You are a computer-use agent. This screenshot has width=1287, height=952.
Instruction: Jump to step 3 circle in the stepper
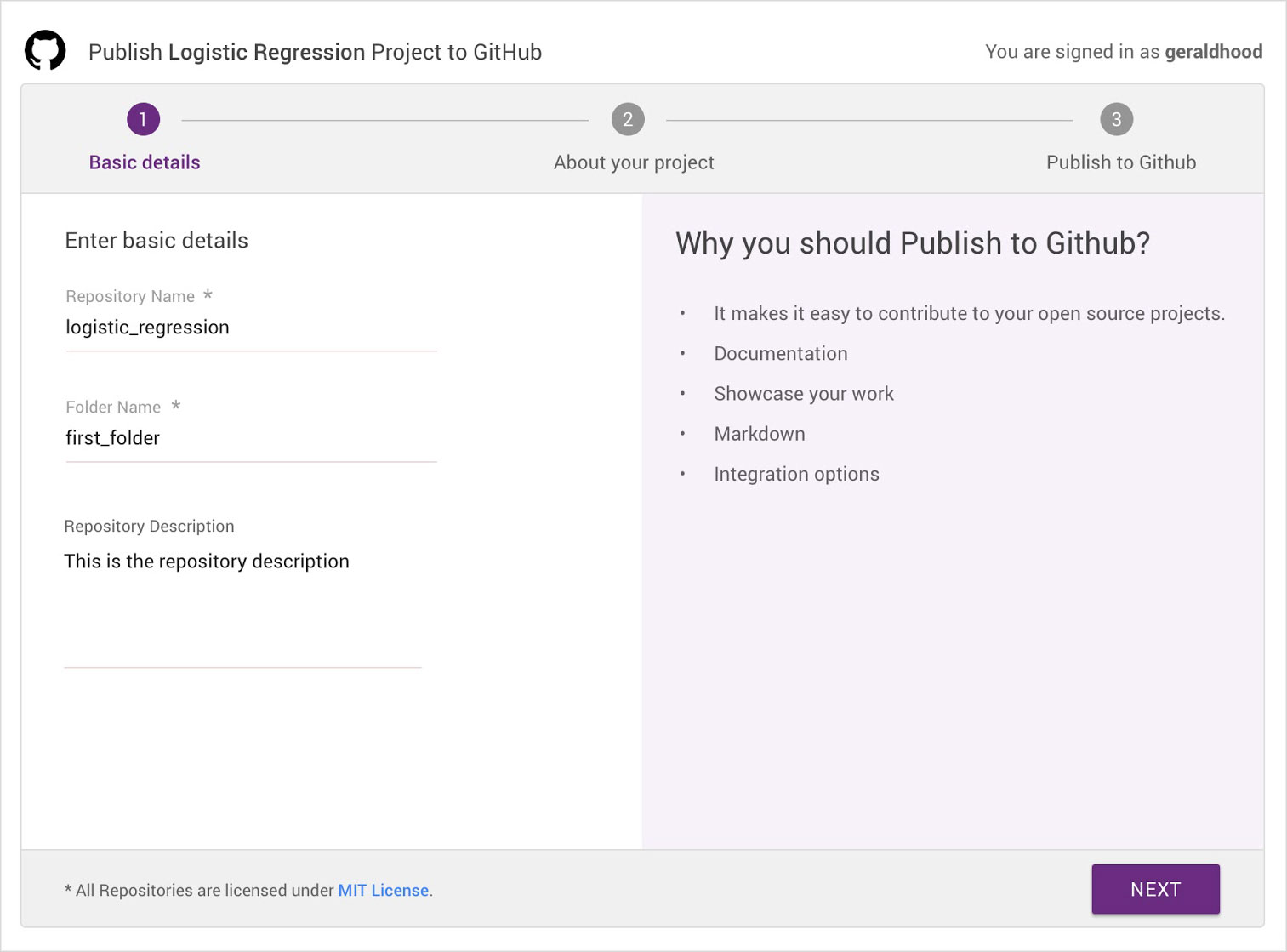pos(1116,119)
